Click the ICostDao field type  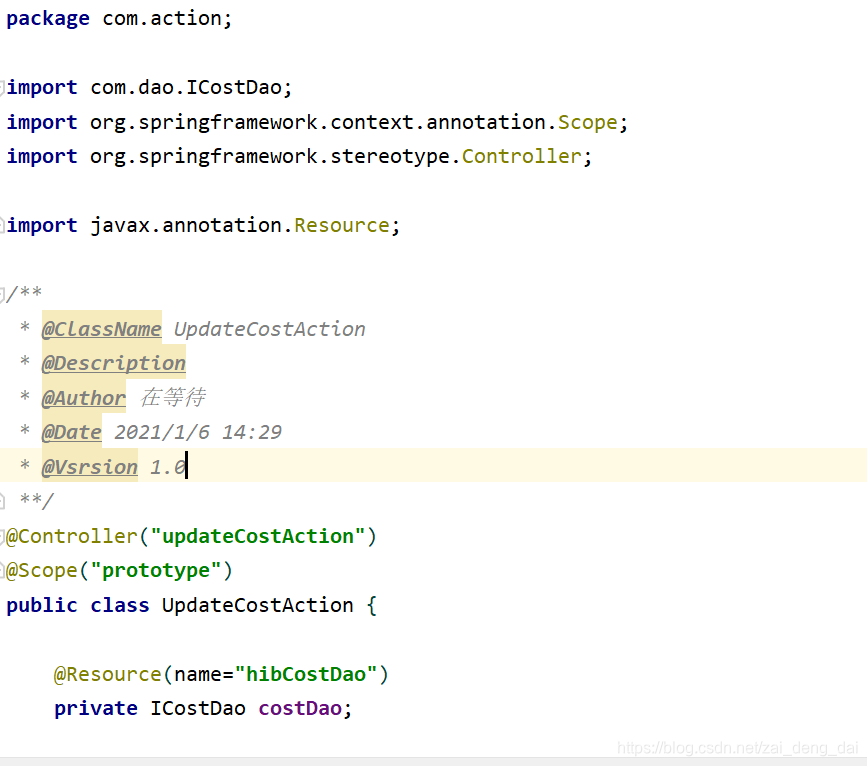198,708
